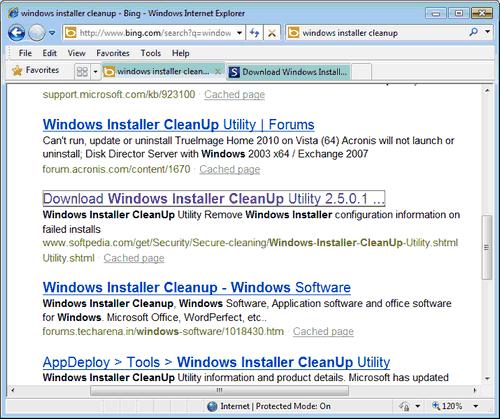
Task: Open the Favorites star button
Action: 36,70
